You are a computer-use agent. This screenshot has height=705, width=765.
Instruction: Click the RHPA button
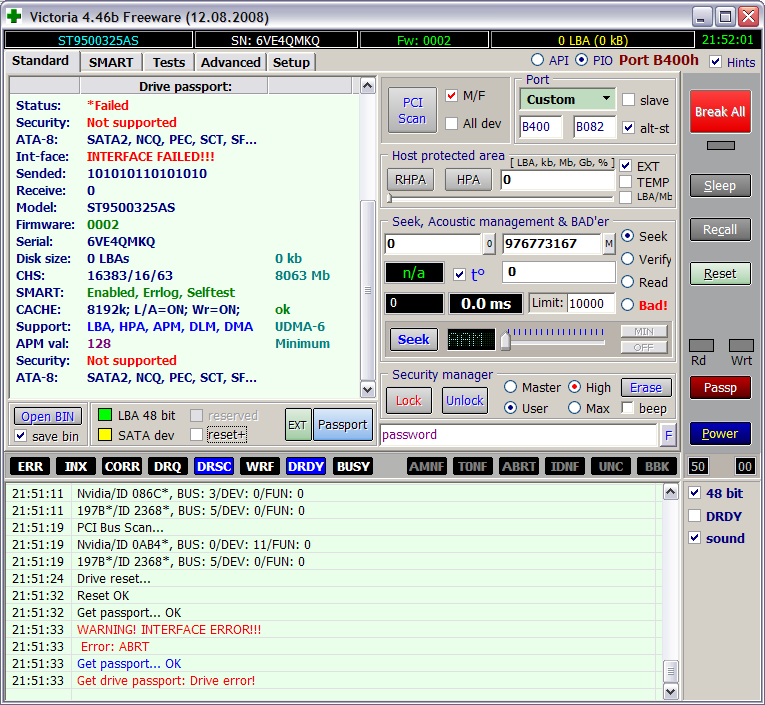(x=410, y=180)
